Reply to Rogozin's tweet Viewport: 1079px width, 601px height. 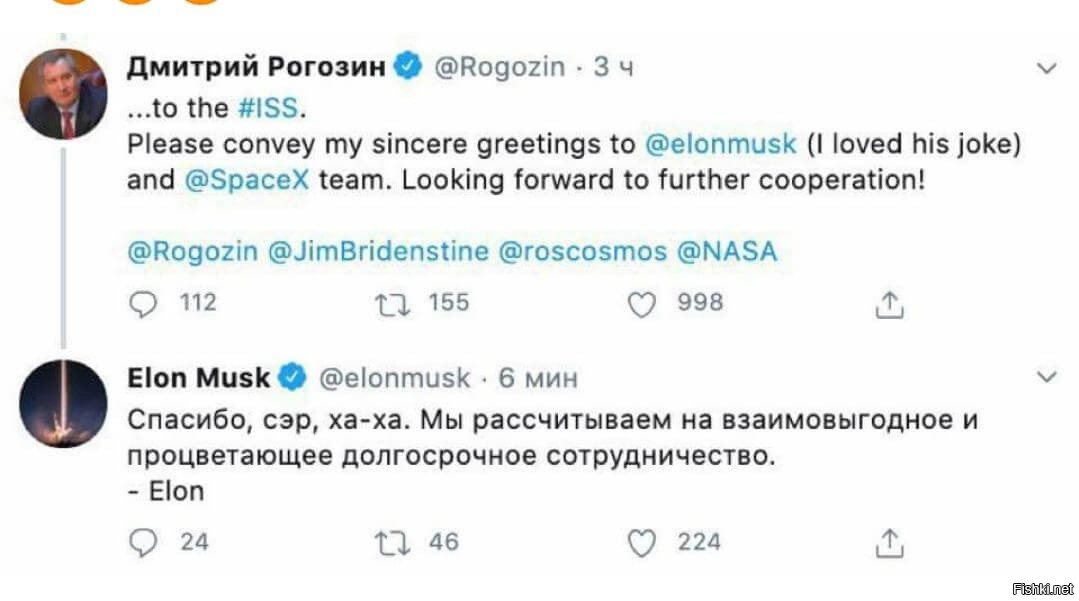[x=144, y=303]
